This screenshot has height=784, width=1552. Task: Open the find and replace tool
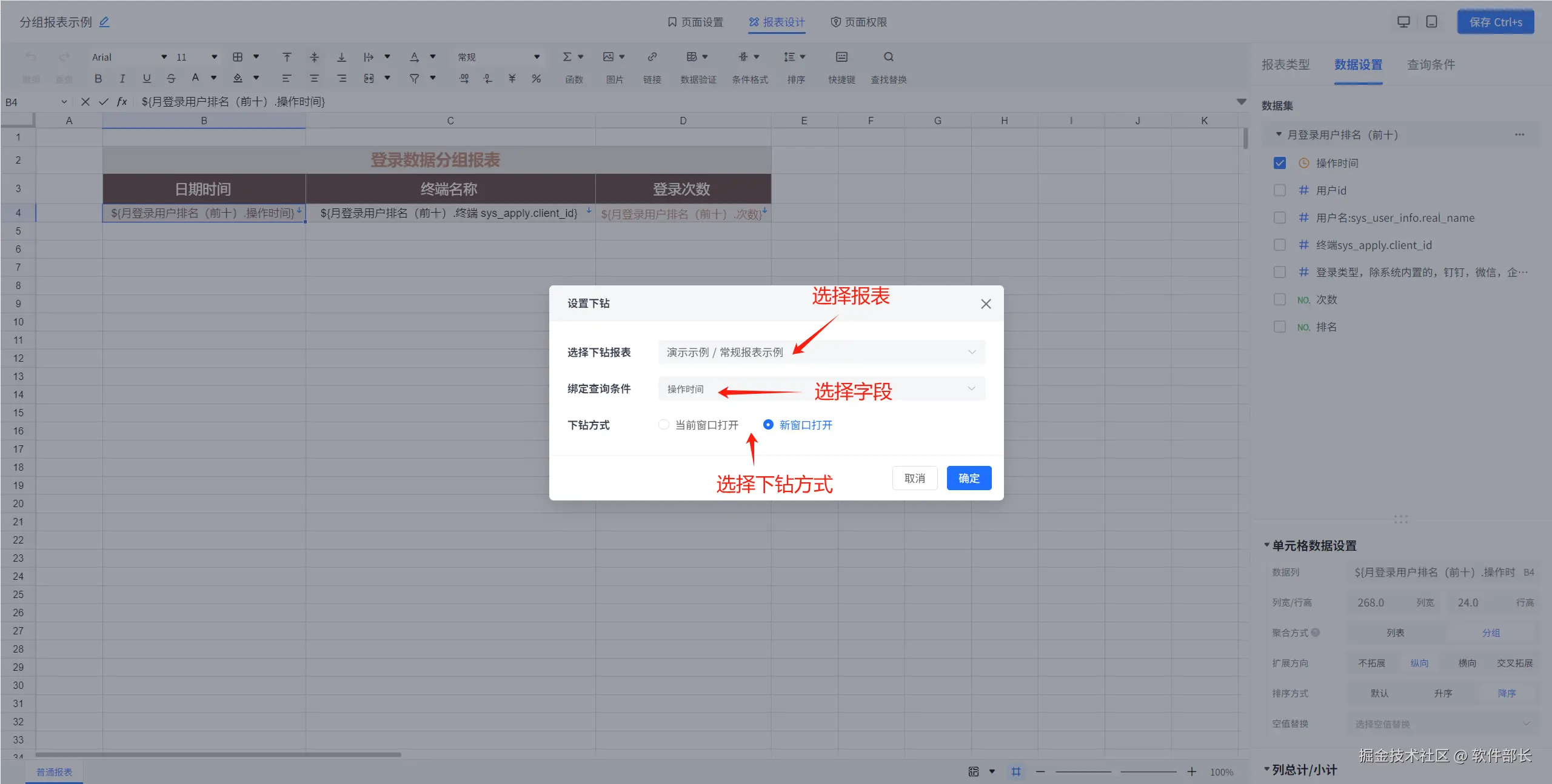[888, 57]
